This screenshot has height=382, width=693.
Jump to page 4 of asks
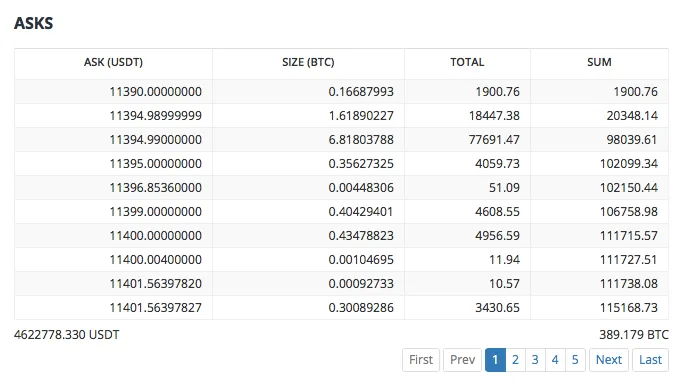click(555, 360)
